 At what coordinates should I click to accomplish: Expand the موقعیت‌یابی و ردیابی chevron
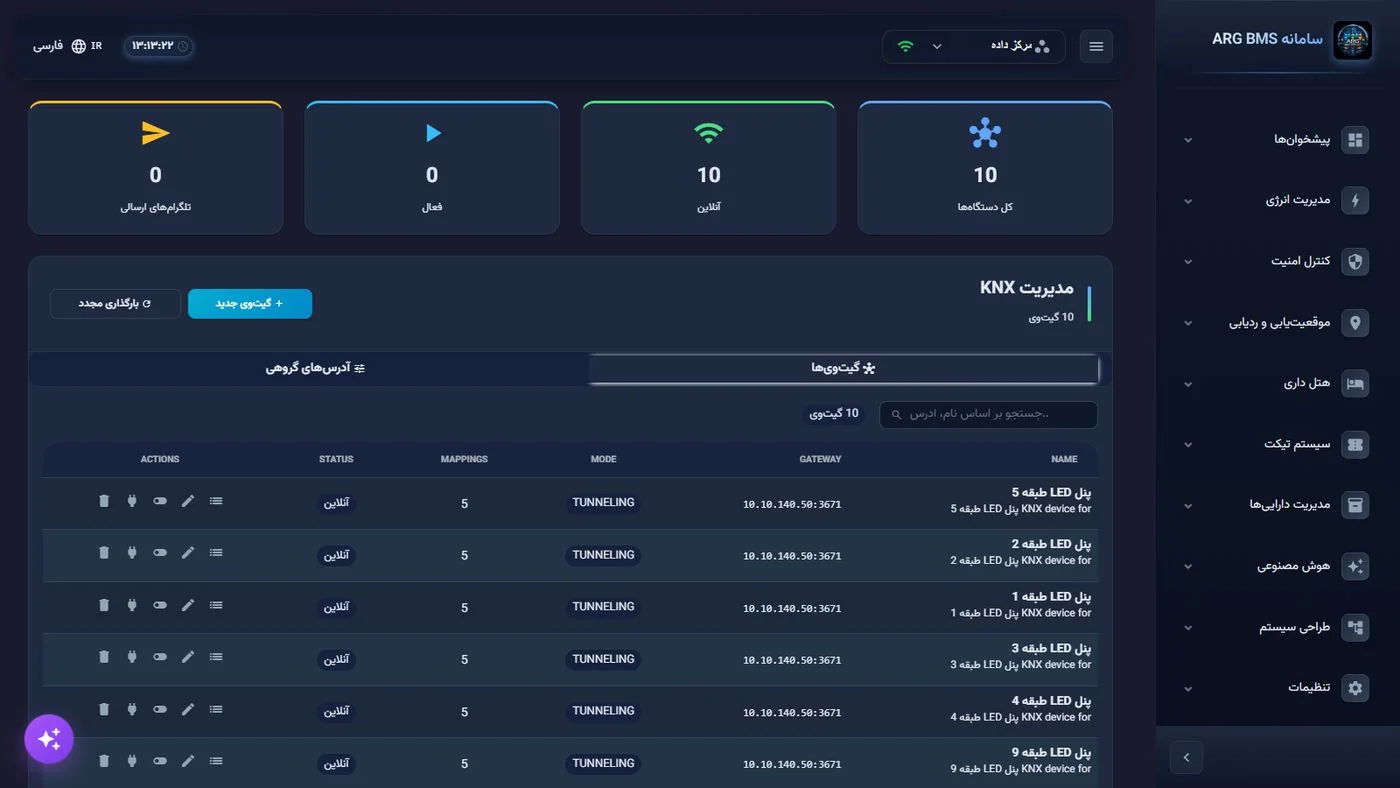pos(1188,323)
